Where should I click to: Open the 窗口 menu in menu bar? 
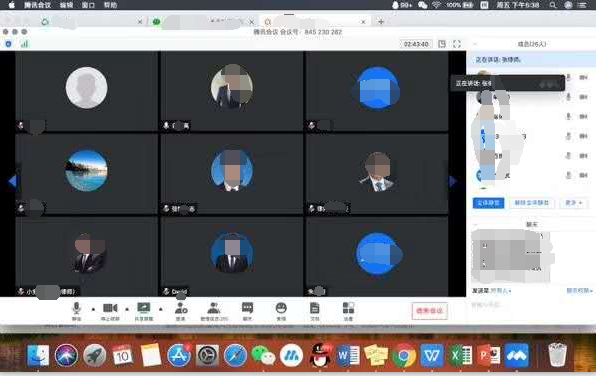88,5
